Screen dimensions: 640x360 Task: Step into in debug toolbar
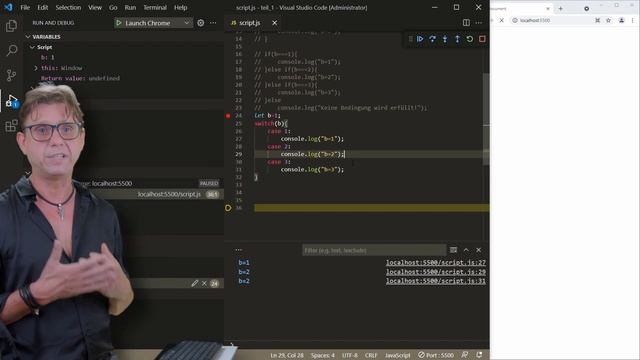(445, 39)
